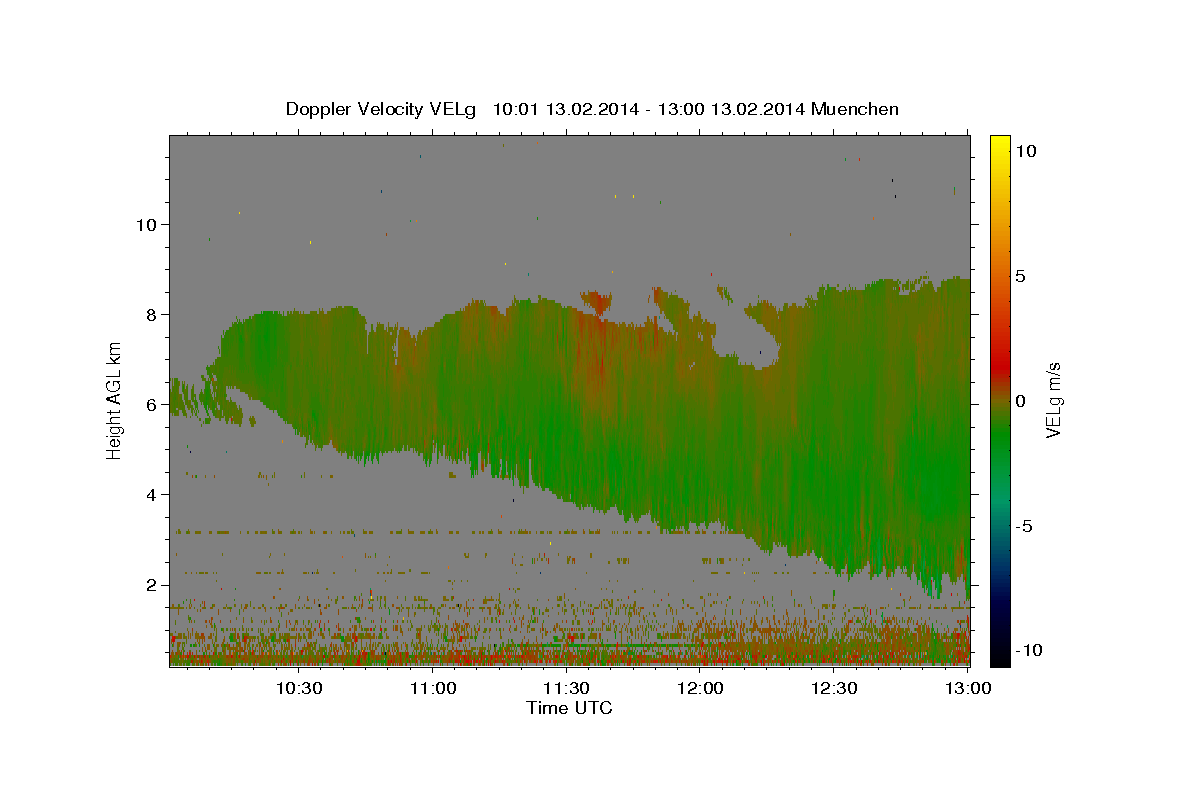
Task: Click the 10:30 time tick label
Action: tap(299, 688)
